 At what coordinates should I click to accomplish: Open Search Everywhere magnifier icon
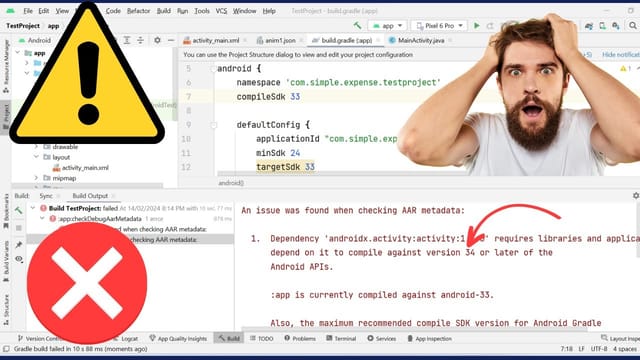tap(633, 26)
